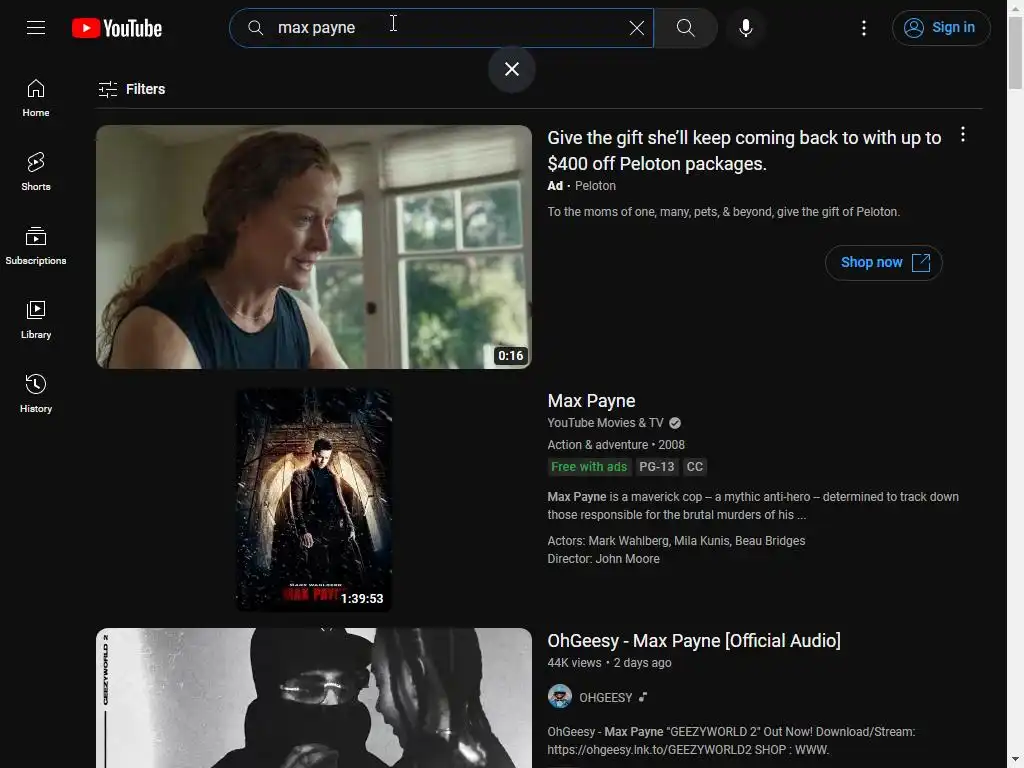Open the OHGEESY channel avatar
This screenshot has height=768, width=1024.
[x=560, y=697]
